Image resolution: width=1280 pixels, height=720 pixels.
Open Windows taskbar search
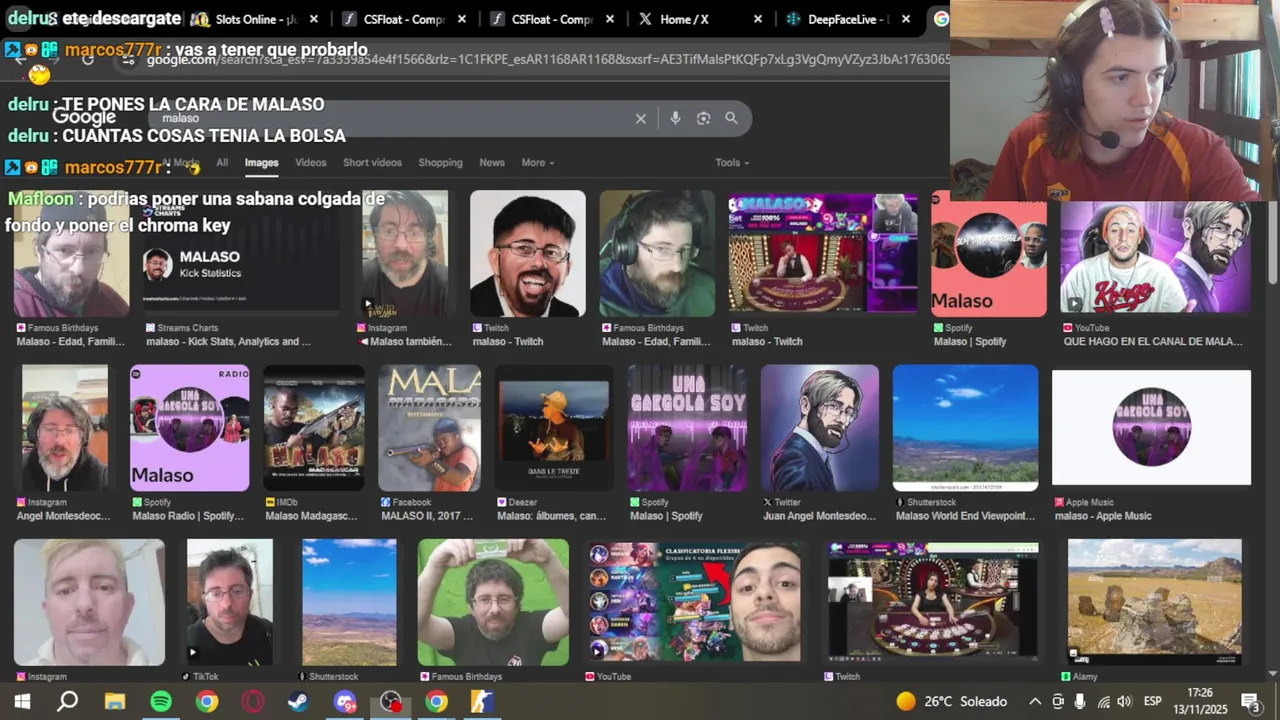click(67, 702)
